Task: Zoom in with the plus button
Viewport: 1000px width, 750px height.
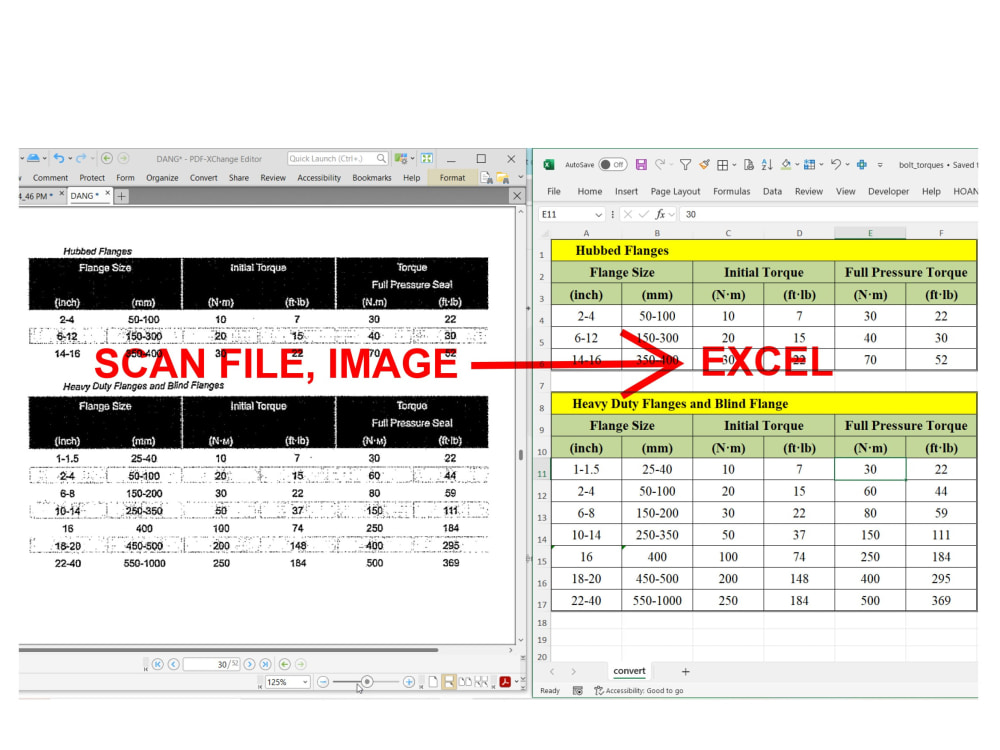Action: (409, 682)
